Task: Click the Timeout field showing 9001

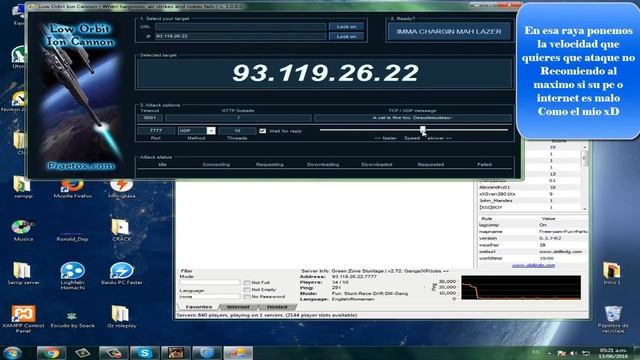Action: point(150,118)
